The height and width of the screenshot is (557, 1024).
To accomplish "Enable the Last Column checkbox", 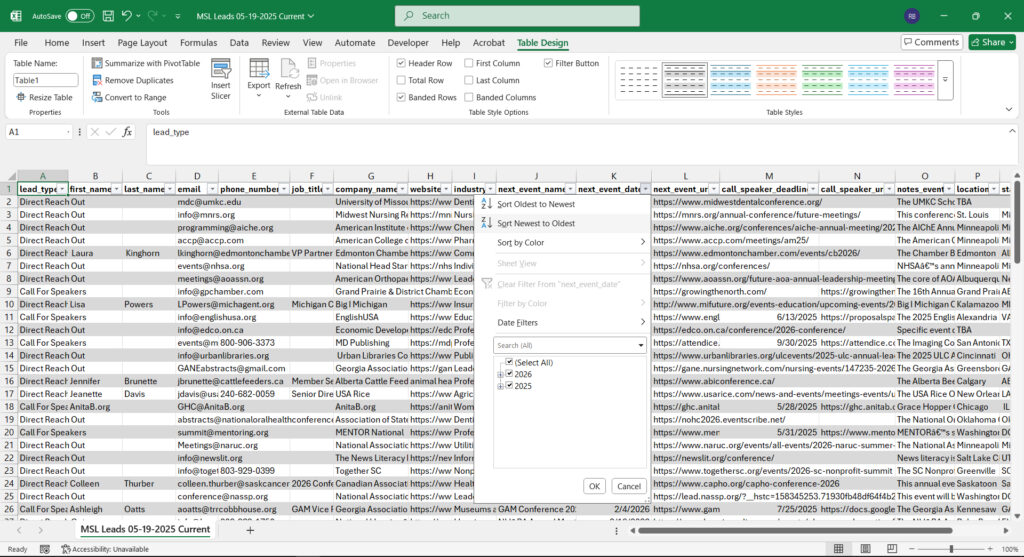I will (469, 80).
